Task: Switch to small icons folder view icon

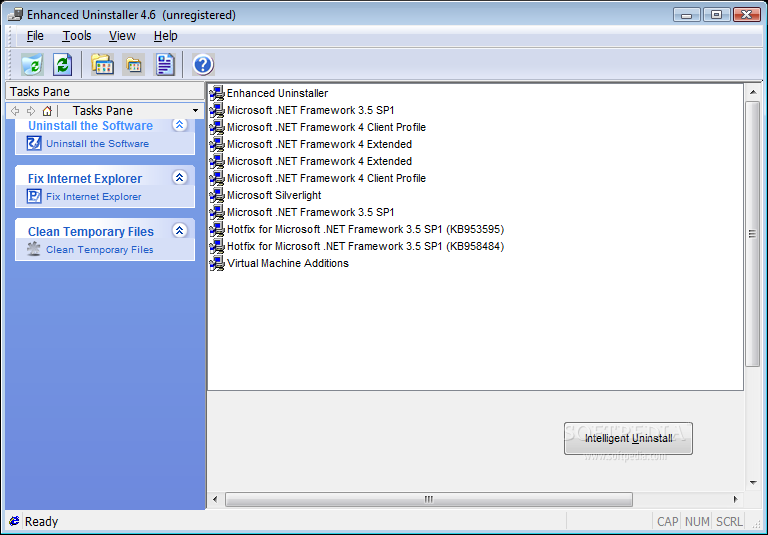Action: [x=134, y=65]
